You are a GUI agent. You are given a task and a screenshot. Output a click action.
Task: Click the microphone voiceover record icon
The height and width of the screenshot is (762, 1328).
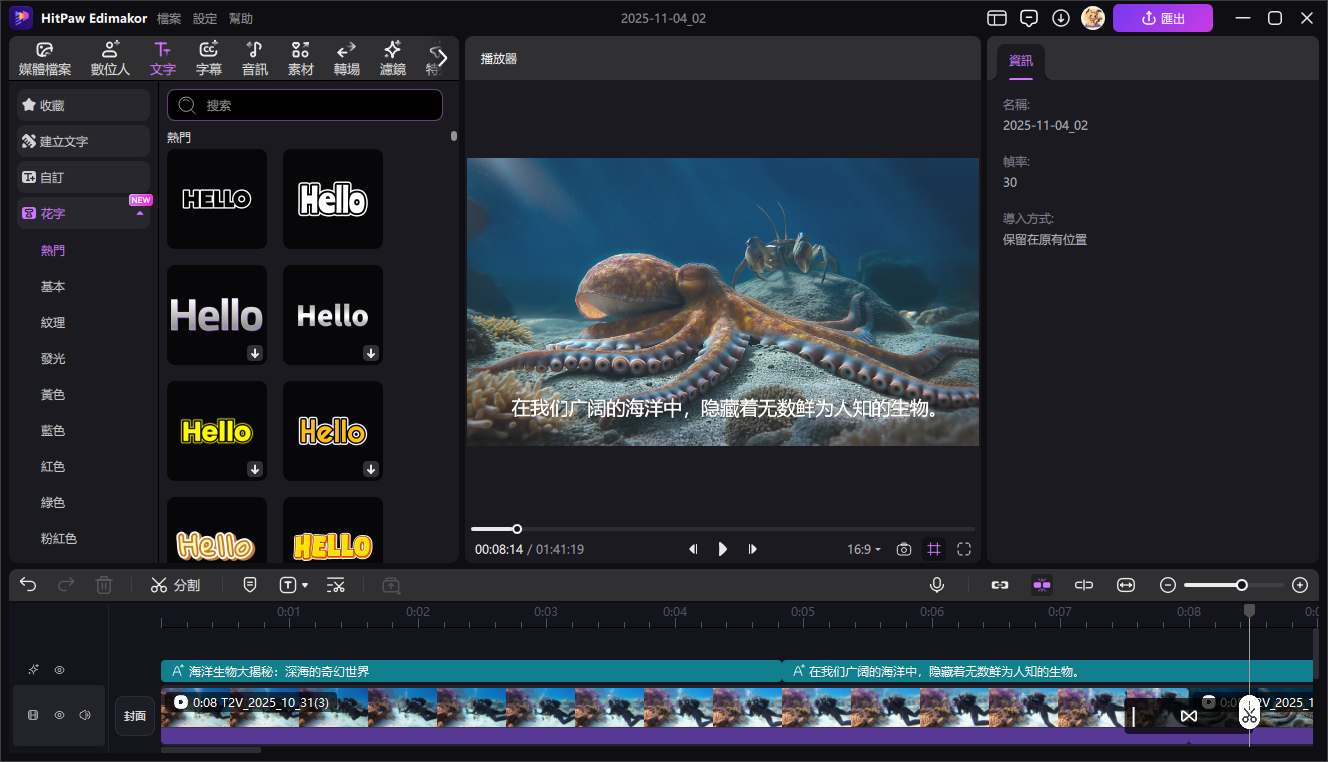[x=937, y=585]
